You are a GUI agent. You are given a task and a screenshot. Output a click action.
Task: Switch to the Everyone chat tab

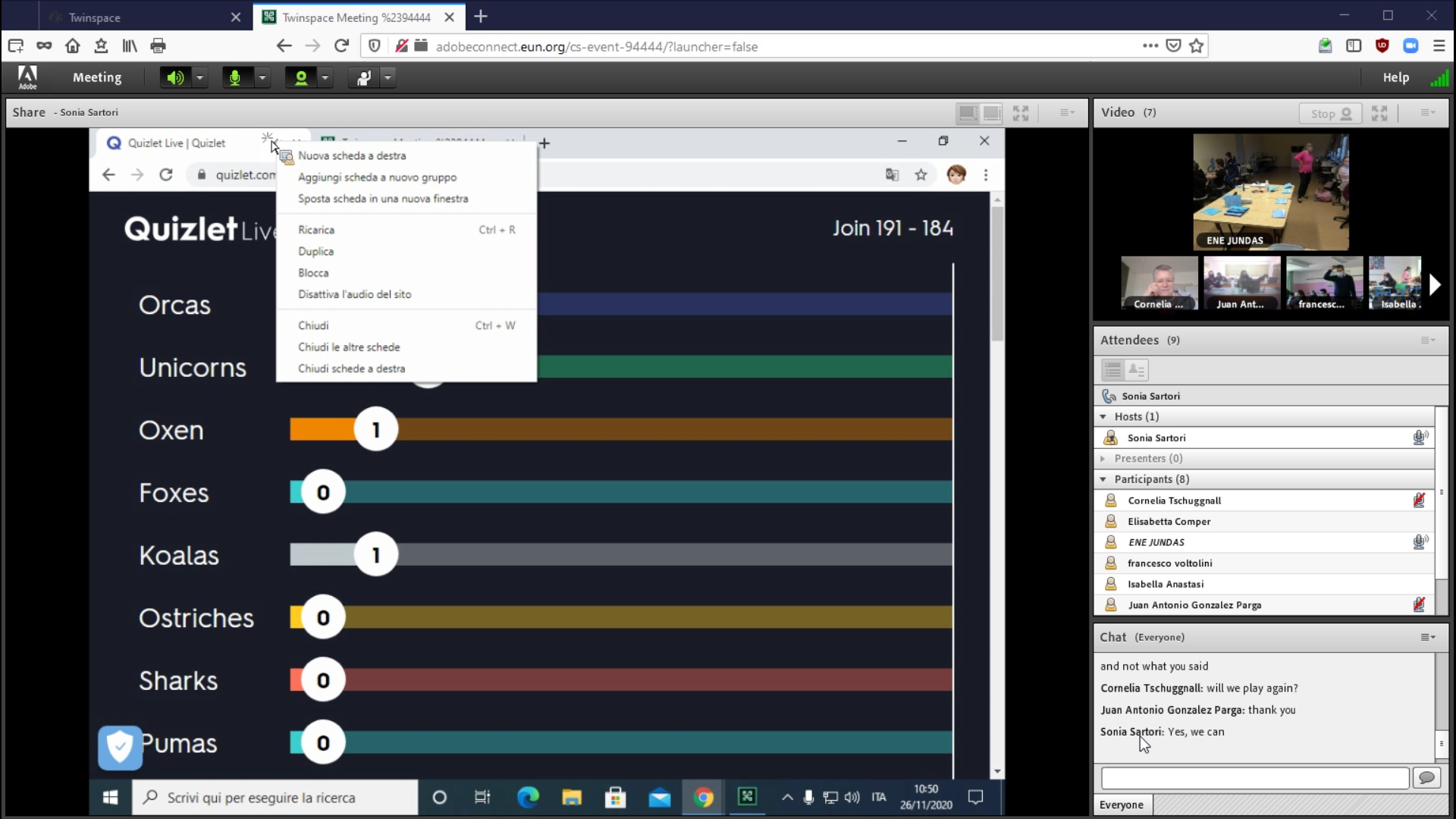pos(1121,805)
